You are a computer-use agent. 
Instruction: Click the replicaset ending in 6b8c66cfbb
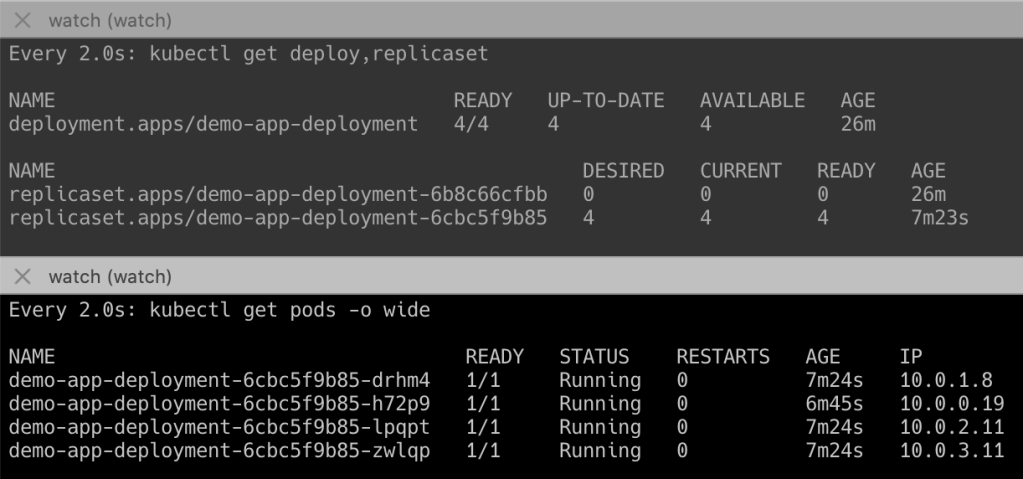[278, 194]
